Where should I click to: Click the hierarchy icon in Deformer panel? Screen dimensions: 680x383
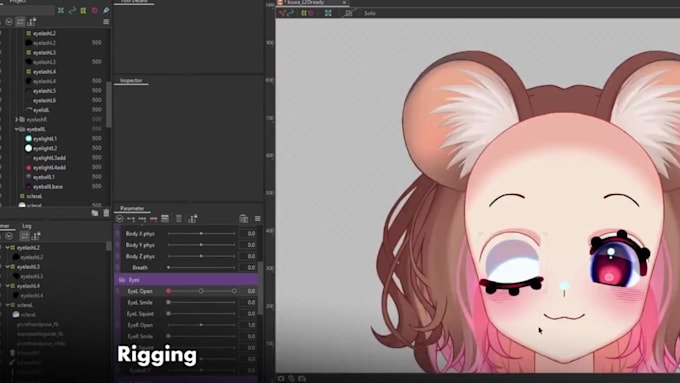(x=36, y=236)
